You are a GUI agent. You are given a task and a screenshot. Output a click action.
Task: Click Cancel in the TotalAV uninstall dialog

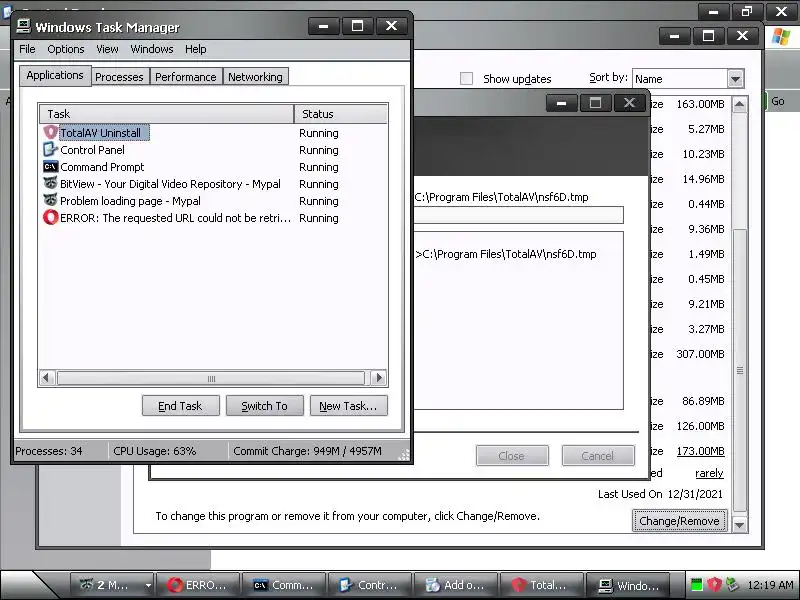click(x=598, y=456)
